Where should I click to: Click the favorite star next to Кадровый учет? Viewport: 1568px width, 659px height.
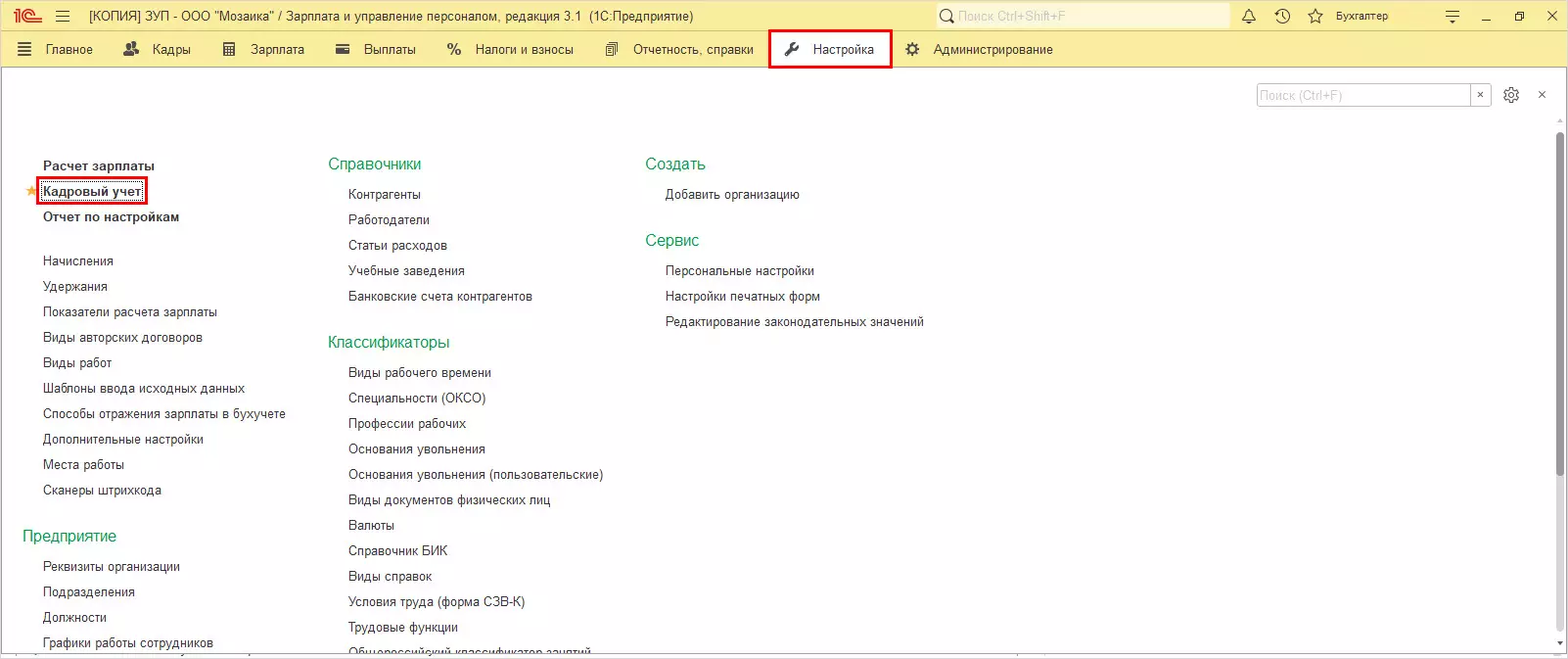pyautogui.click(x=30, y=191)
